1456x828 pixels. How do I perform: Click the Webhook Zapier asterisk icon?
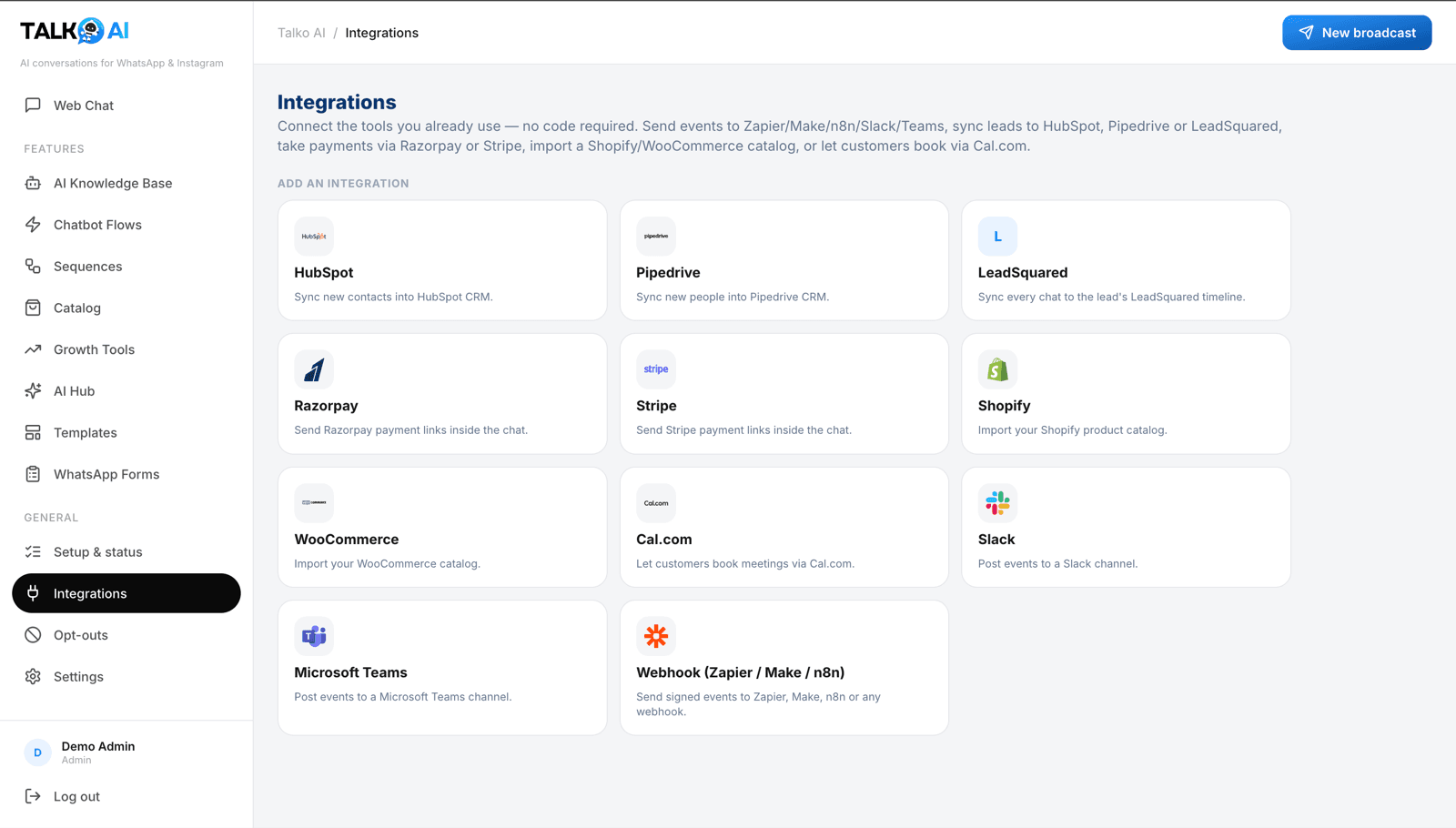click(656, 636)
